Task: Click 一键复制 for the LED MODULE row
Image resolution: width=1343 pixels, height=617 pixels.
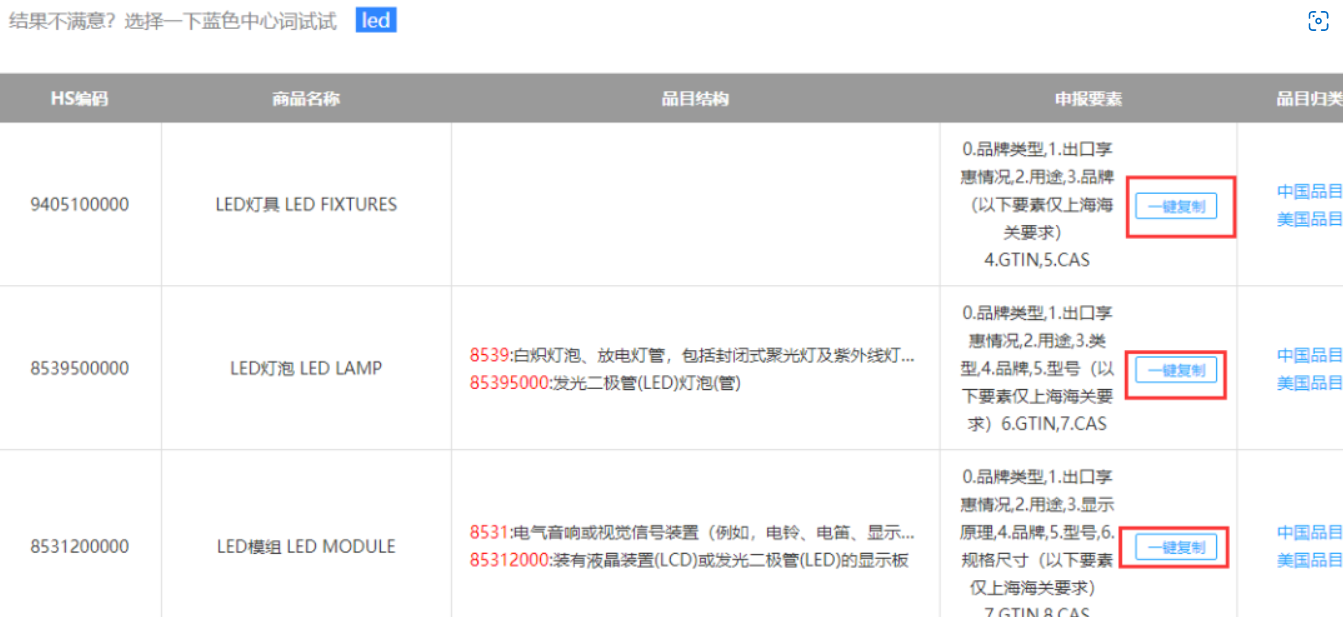Action: pos(1176,547)
